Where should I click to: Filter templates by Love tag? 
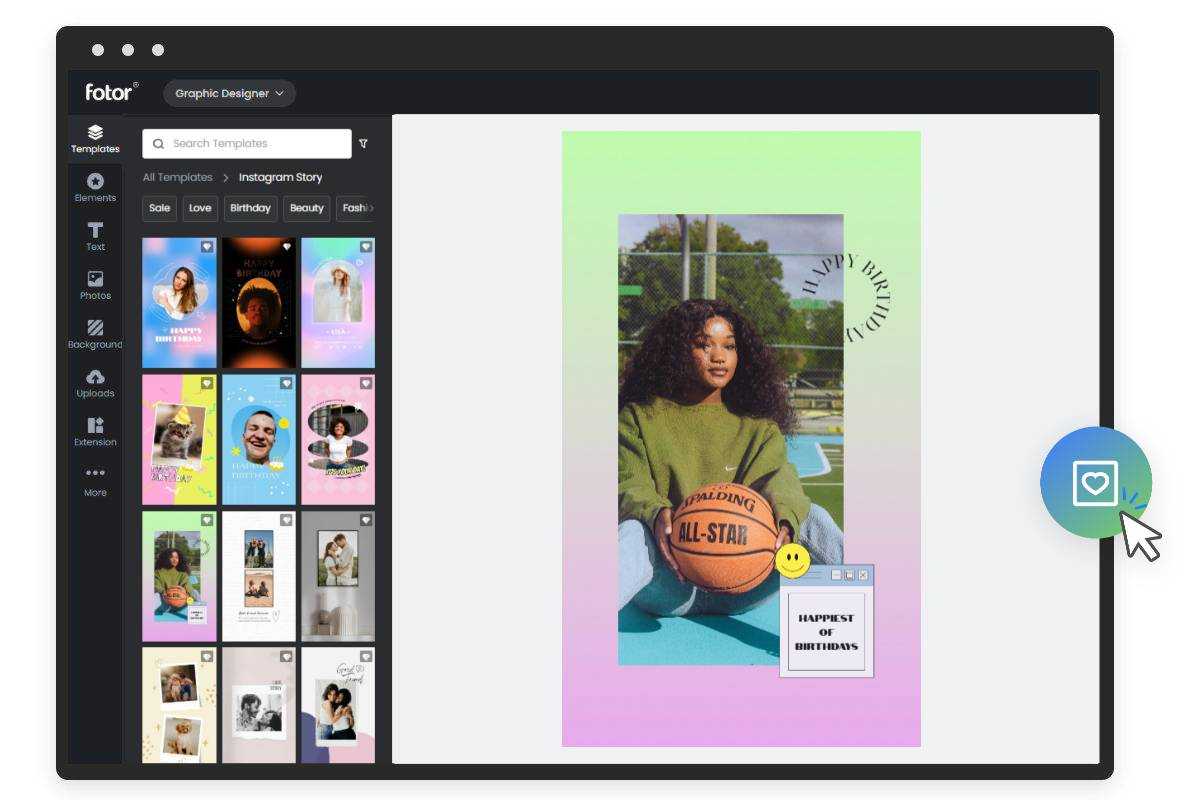tap(200, 208)
